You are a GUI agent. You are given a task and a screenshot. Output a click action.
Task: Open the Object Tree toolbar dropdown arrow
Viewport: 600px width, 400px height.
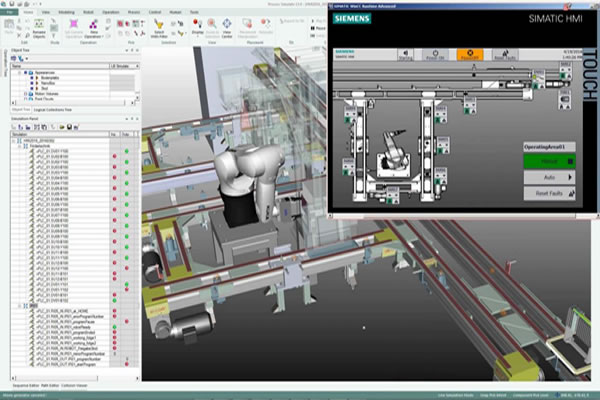pyautogui.click(x=27, y=59)
